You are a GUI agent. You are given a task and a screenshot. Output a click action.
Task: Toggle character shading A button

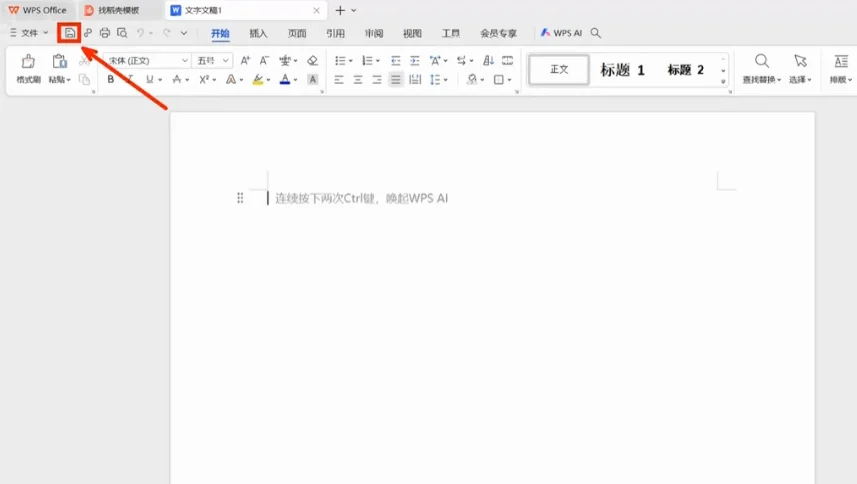coord(312,80)
